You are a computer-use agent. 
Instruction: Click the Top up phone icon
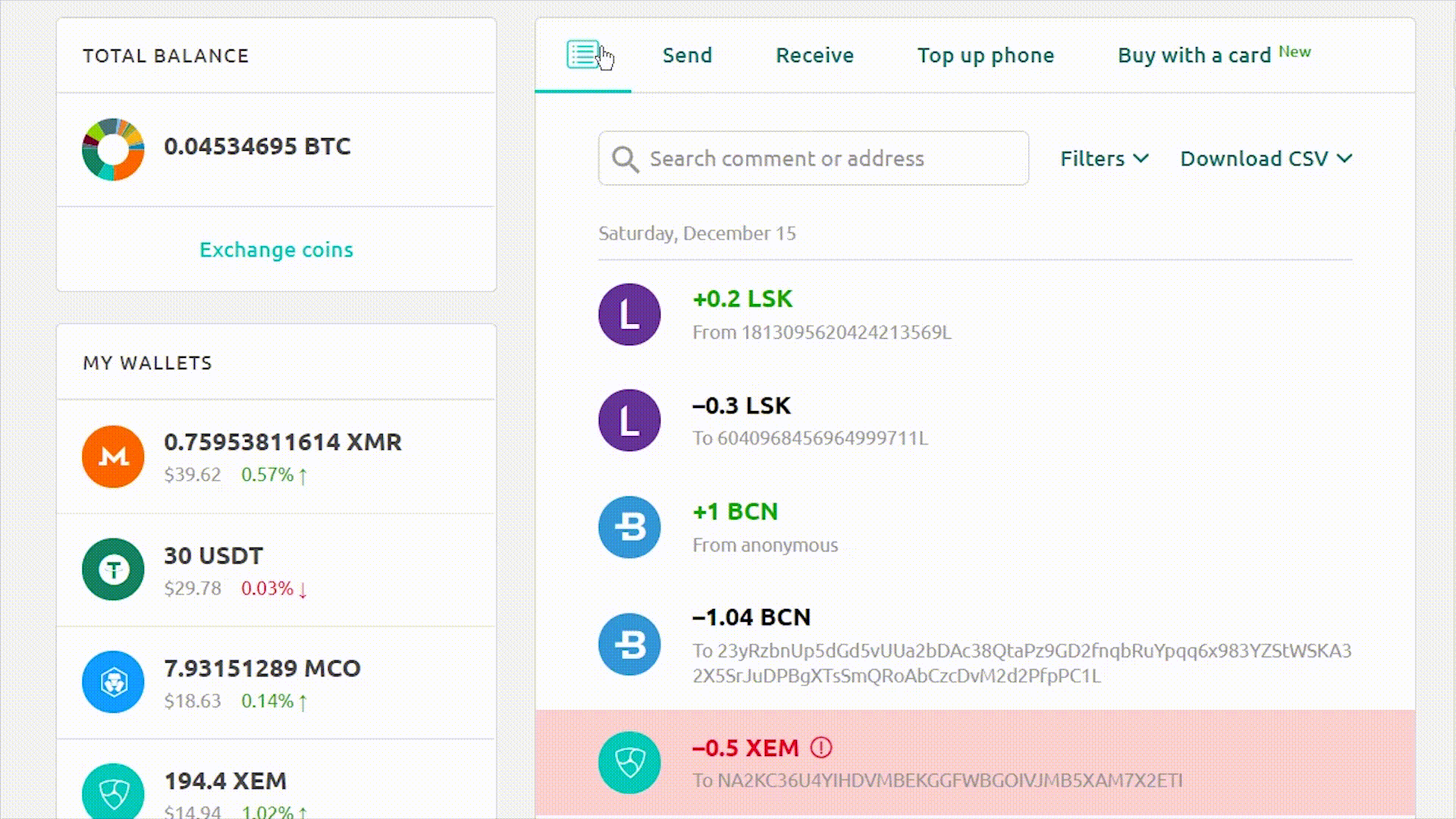[985, 55]
